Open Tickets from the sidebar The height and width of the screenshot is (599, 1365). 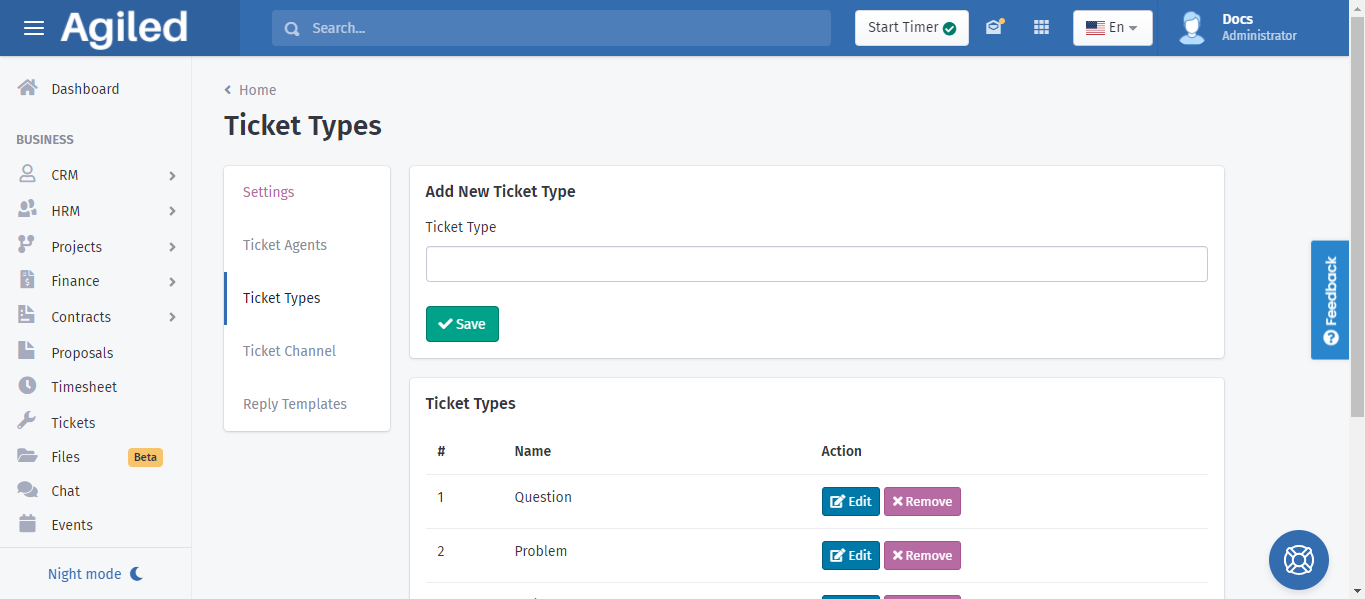[x=73, y=423]
